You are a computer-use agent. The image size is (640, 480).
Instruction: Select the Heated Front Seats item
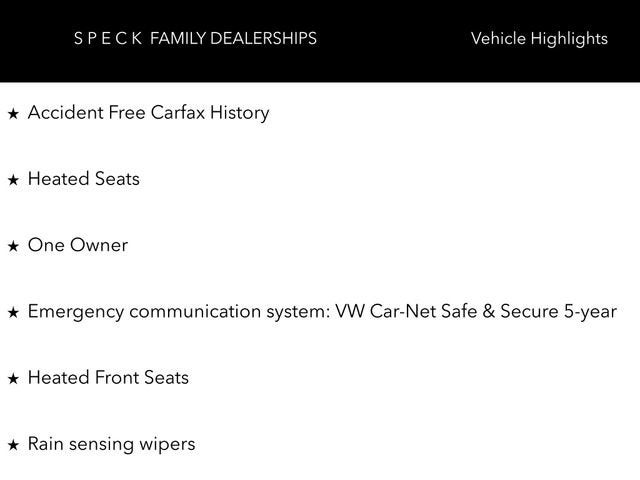point(108,377)
